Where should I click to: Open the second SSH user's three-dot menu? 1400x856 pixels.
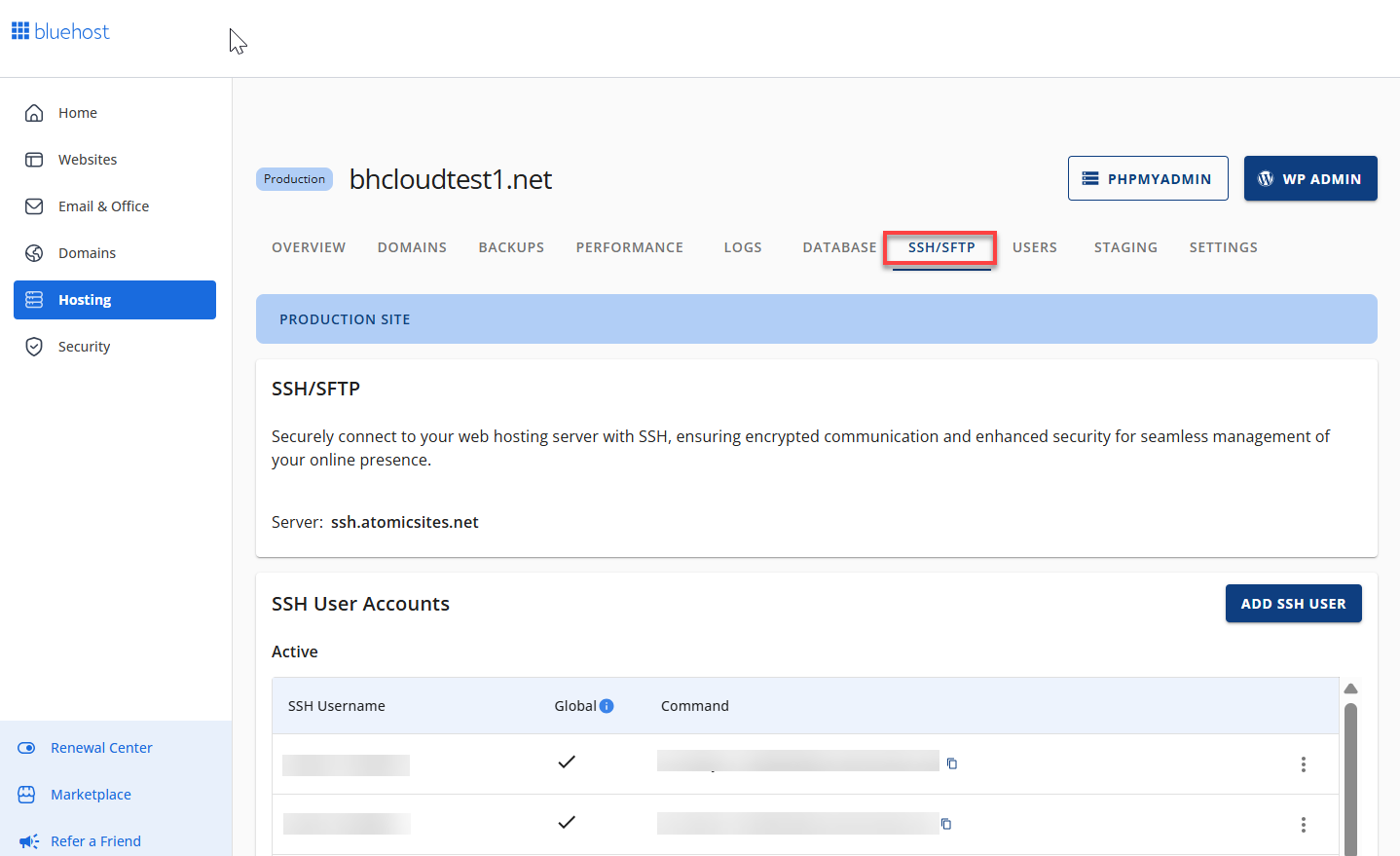[x=1303, y=825]
